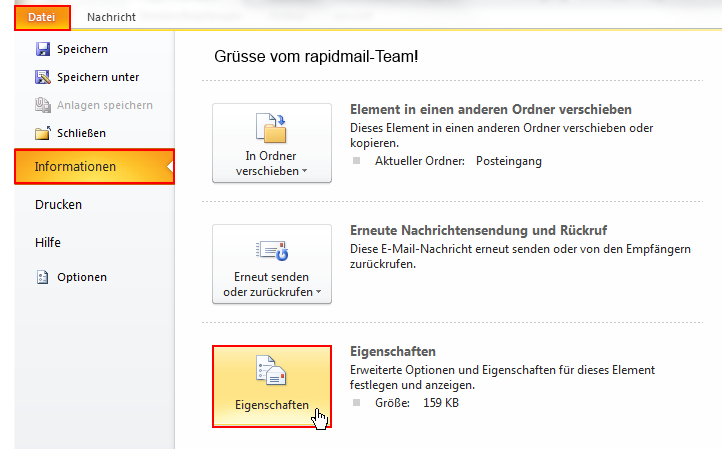Click the 'Größe:' label
Image resolution: width=722 pixels, height=449 pixels.
[x=392, y=403]
